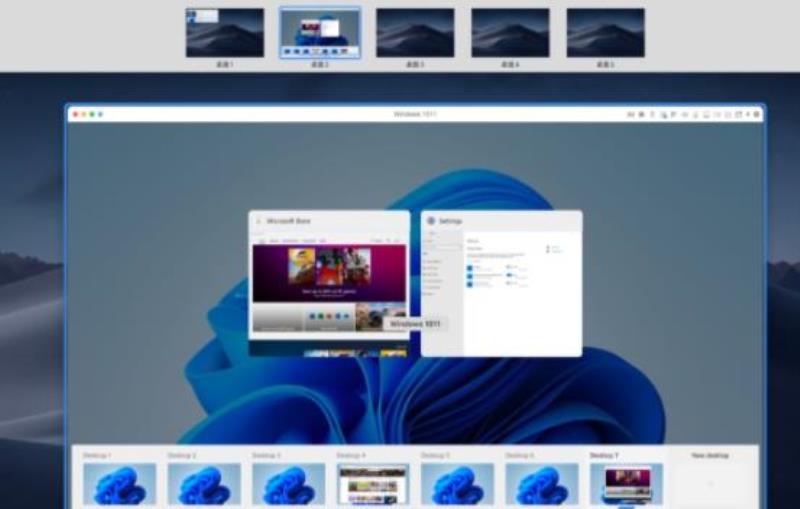This screenshot has width=800, height=509.
Task: Open the Settings window preview
Action: point(502,284)
